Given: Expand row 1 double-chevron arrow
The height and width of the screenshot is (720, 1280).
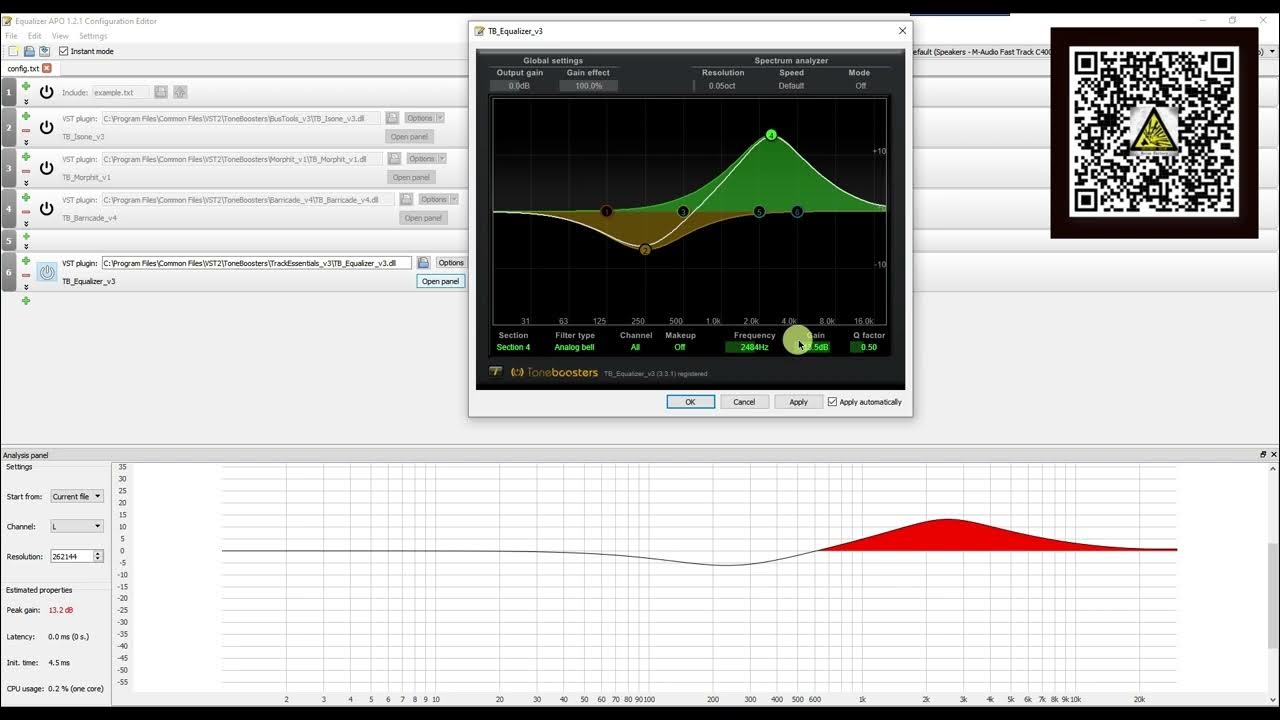Looking at the screenshot, I should (x=26, y=101).
